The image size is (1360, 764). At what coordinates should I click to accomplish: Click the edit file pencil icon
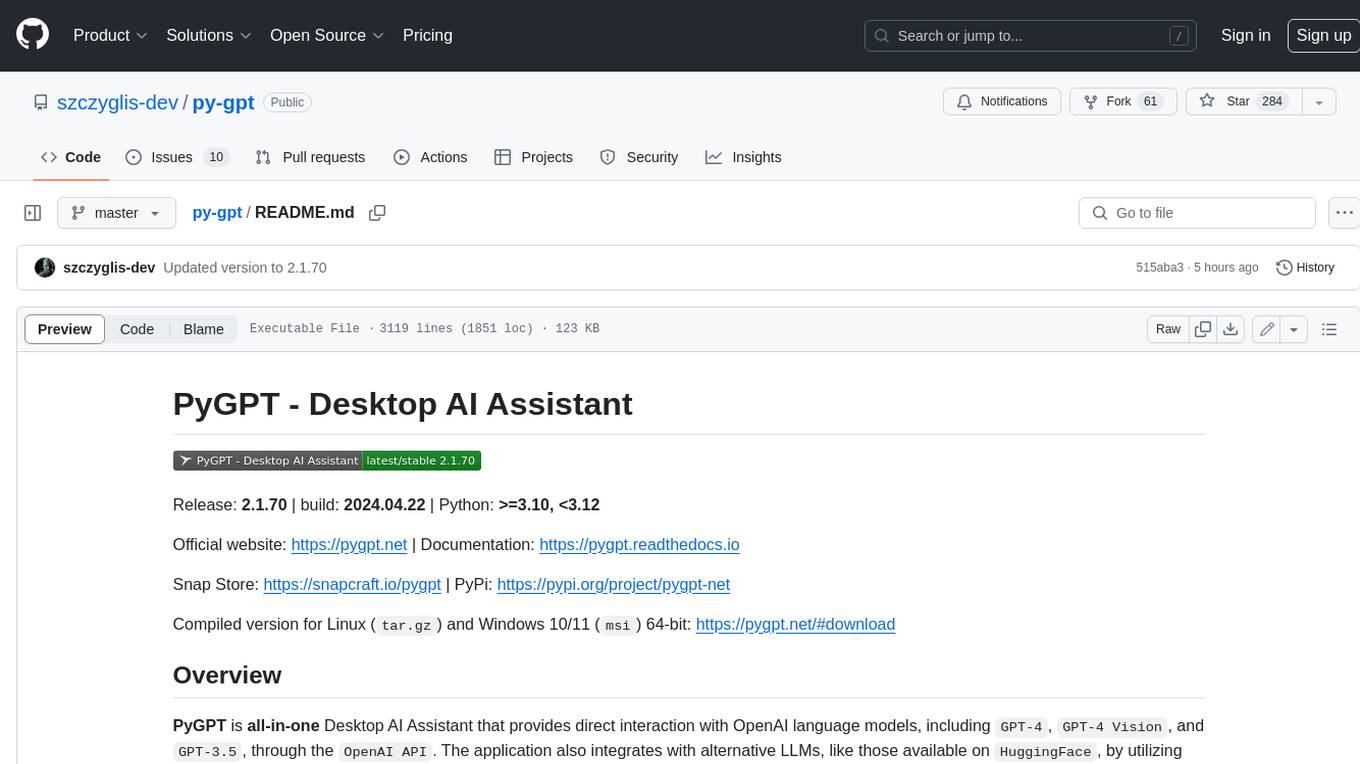[1267, 329]
